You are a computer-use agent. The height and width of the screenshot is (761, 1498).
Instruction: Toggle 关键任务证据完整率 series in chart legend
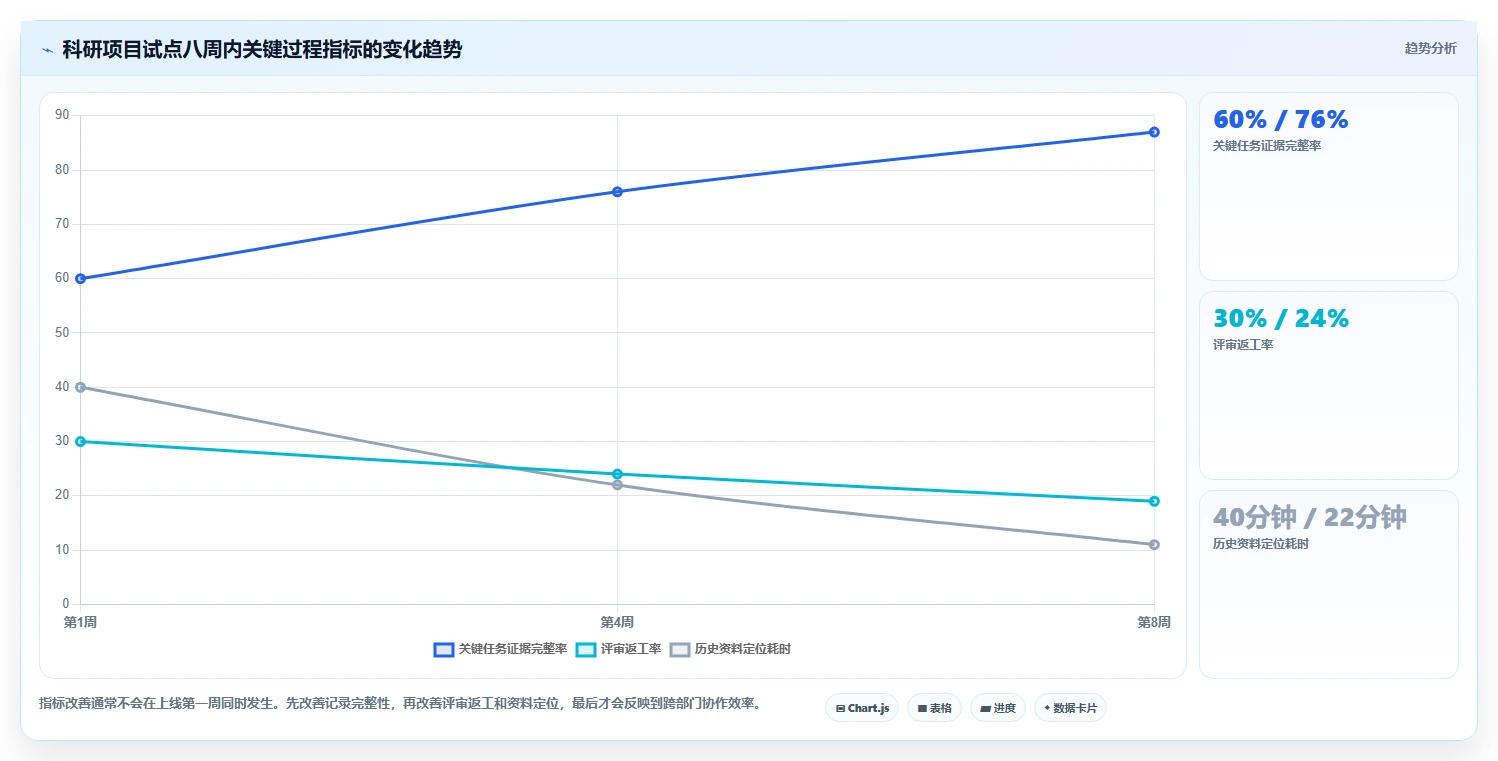coord(500,649)
